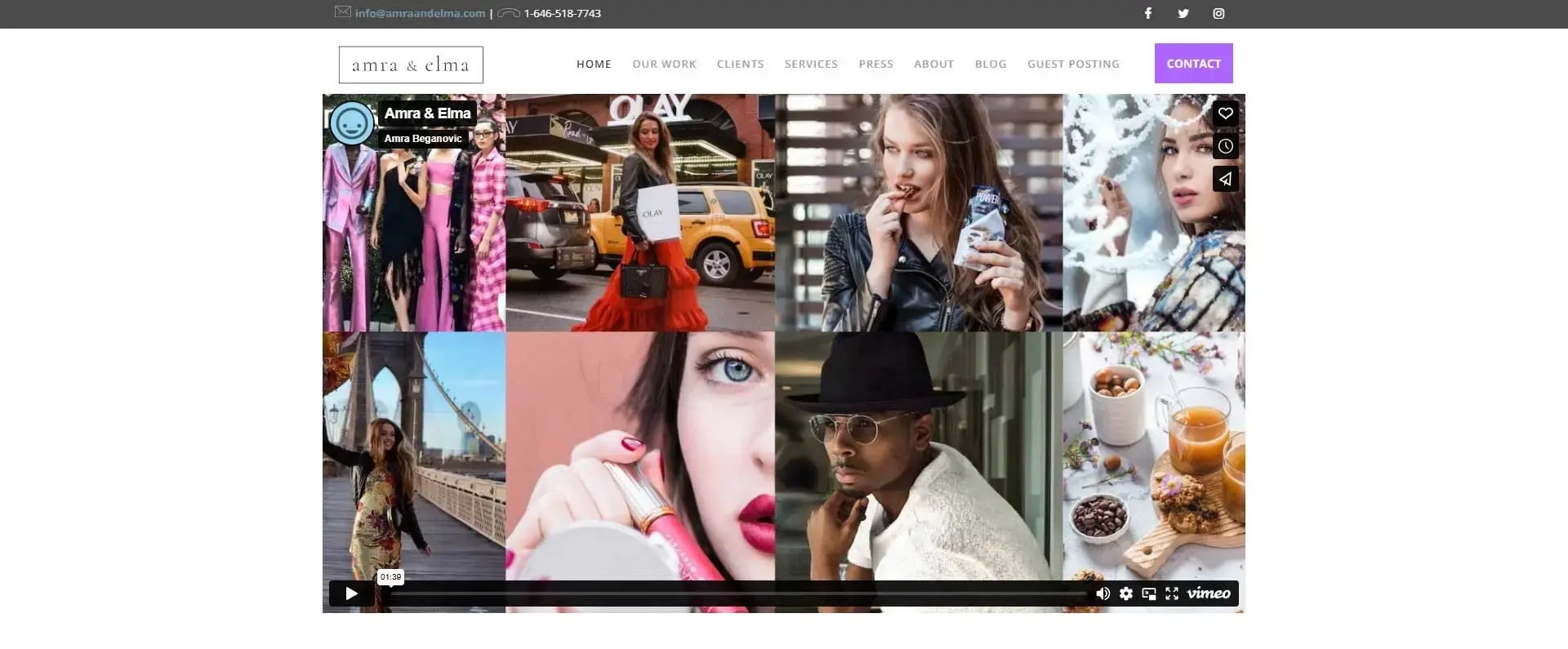Mute the video volume speaker icon
Screen dimensions: 1568x649
(1102, 593)
